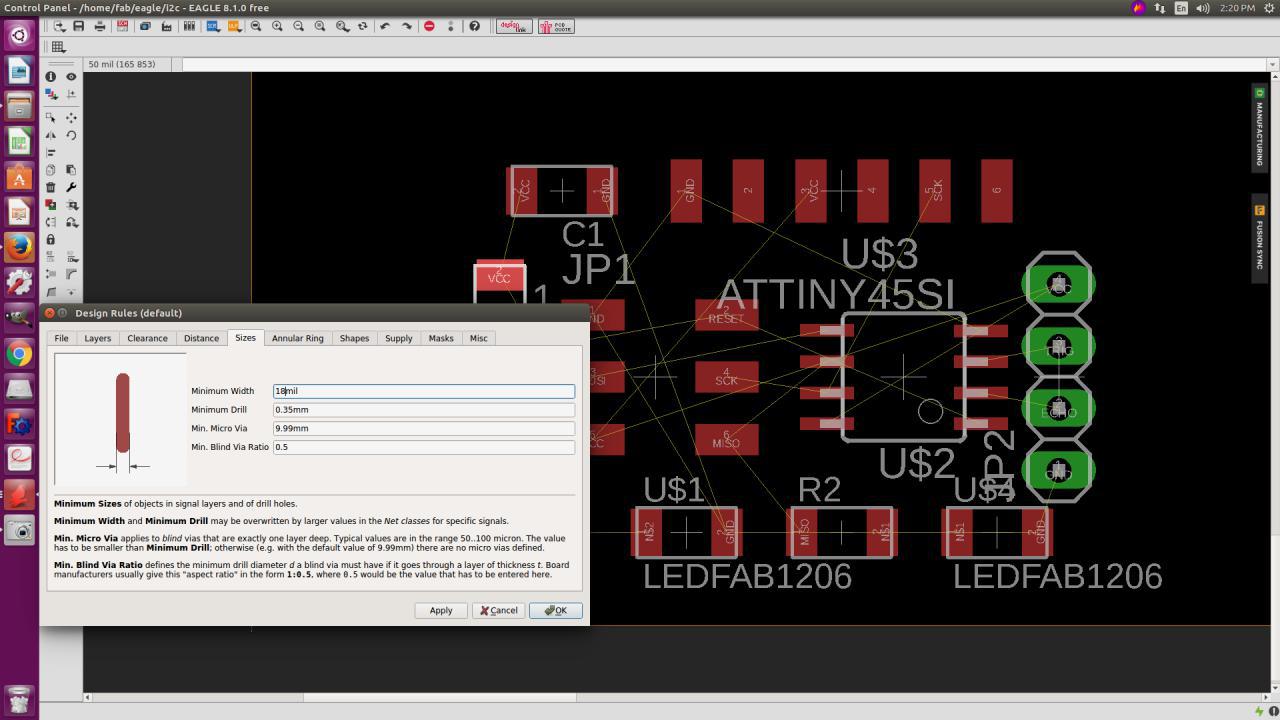Open the sound volume indicator

coord(1203,8)
